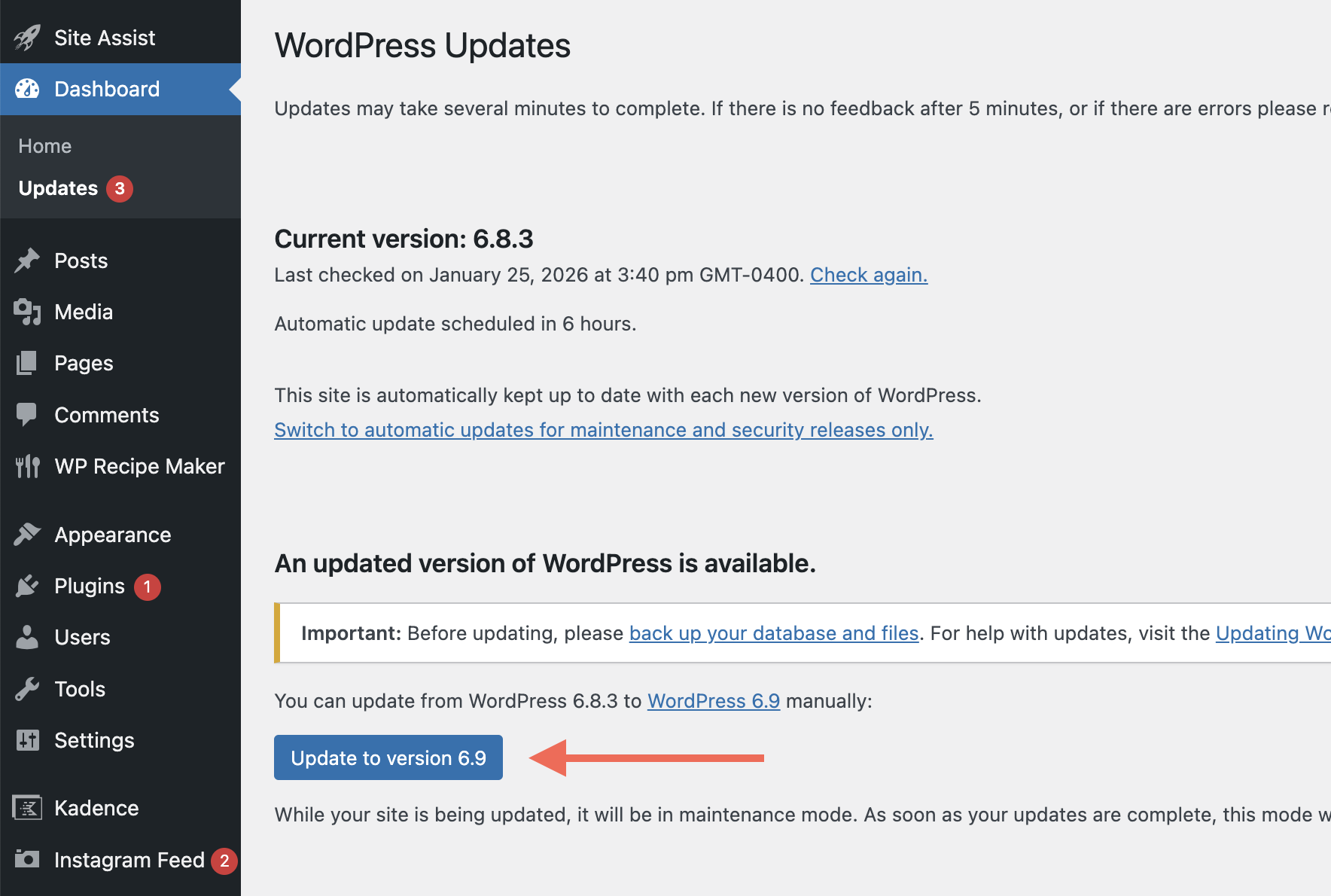1331x896 pixels.
Task: Click the WP Recipe Maker utensils icon
Action: click(27, 466)
